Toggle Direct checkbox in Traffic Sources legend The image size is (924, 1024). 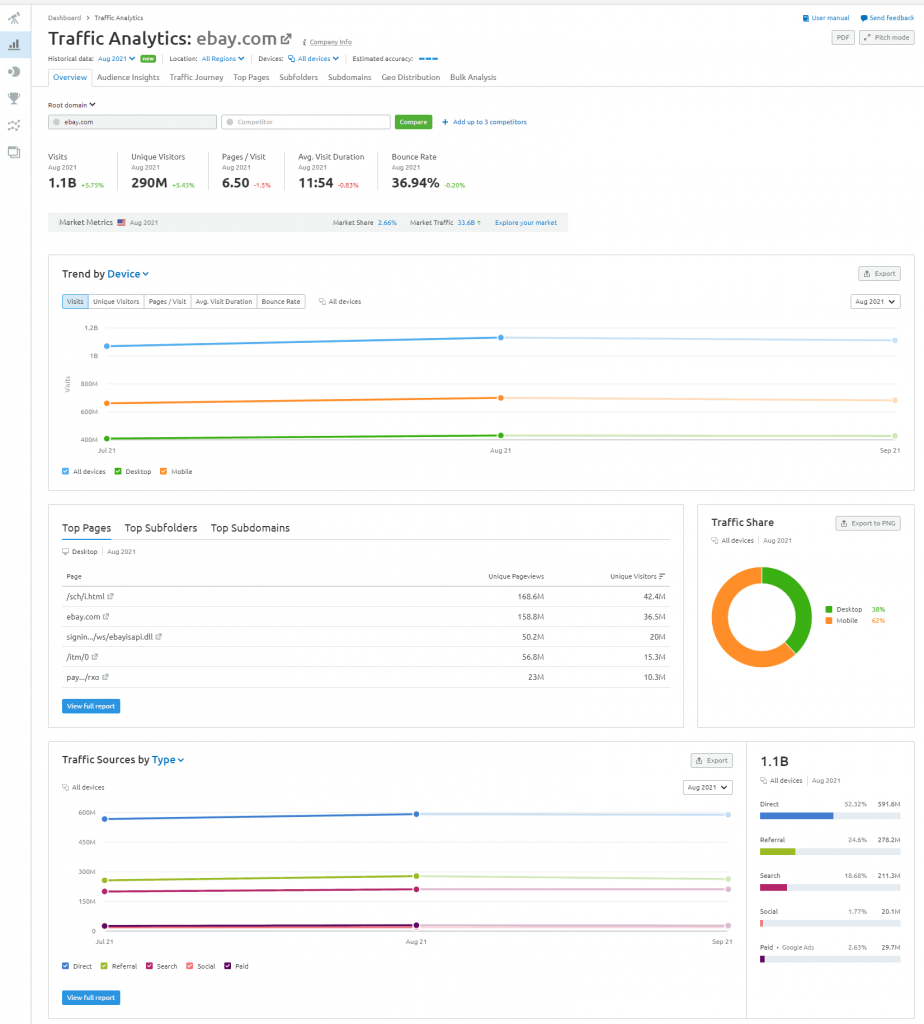click(65, 966)
